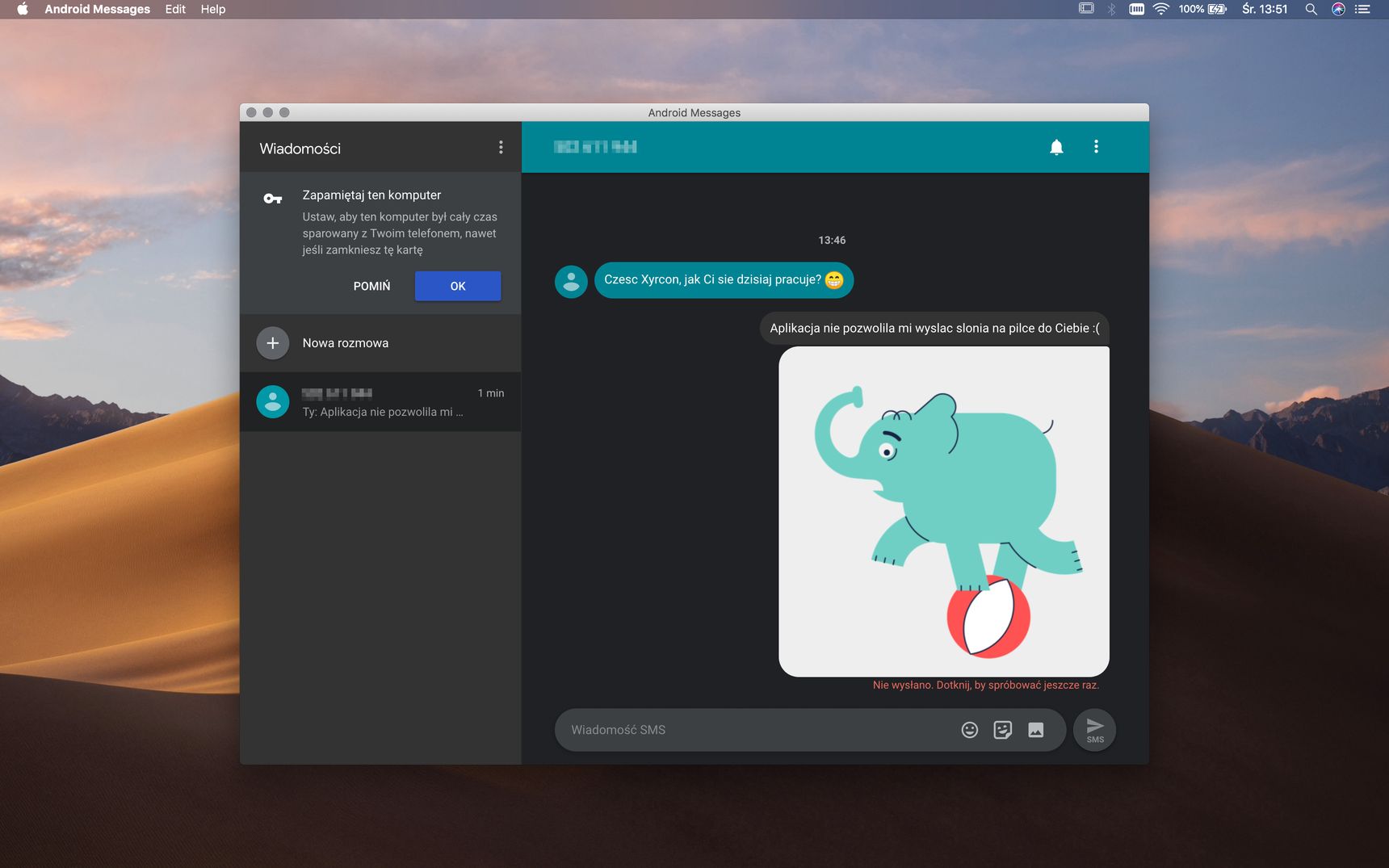Click the Bluetooth icon in menu bar
The height and width of the screenshot is (868, 1389).
(1111, 9)
